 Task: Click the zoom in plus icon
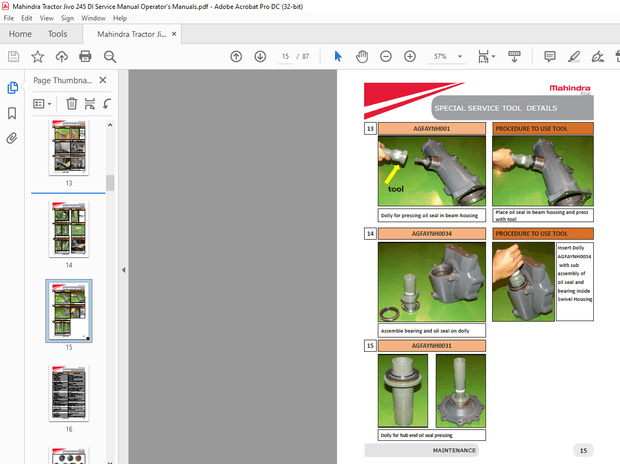pos(410,57)
